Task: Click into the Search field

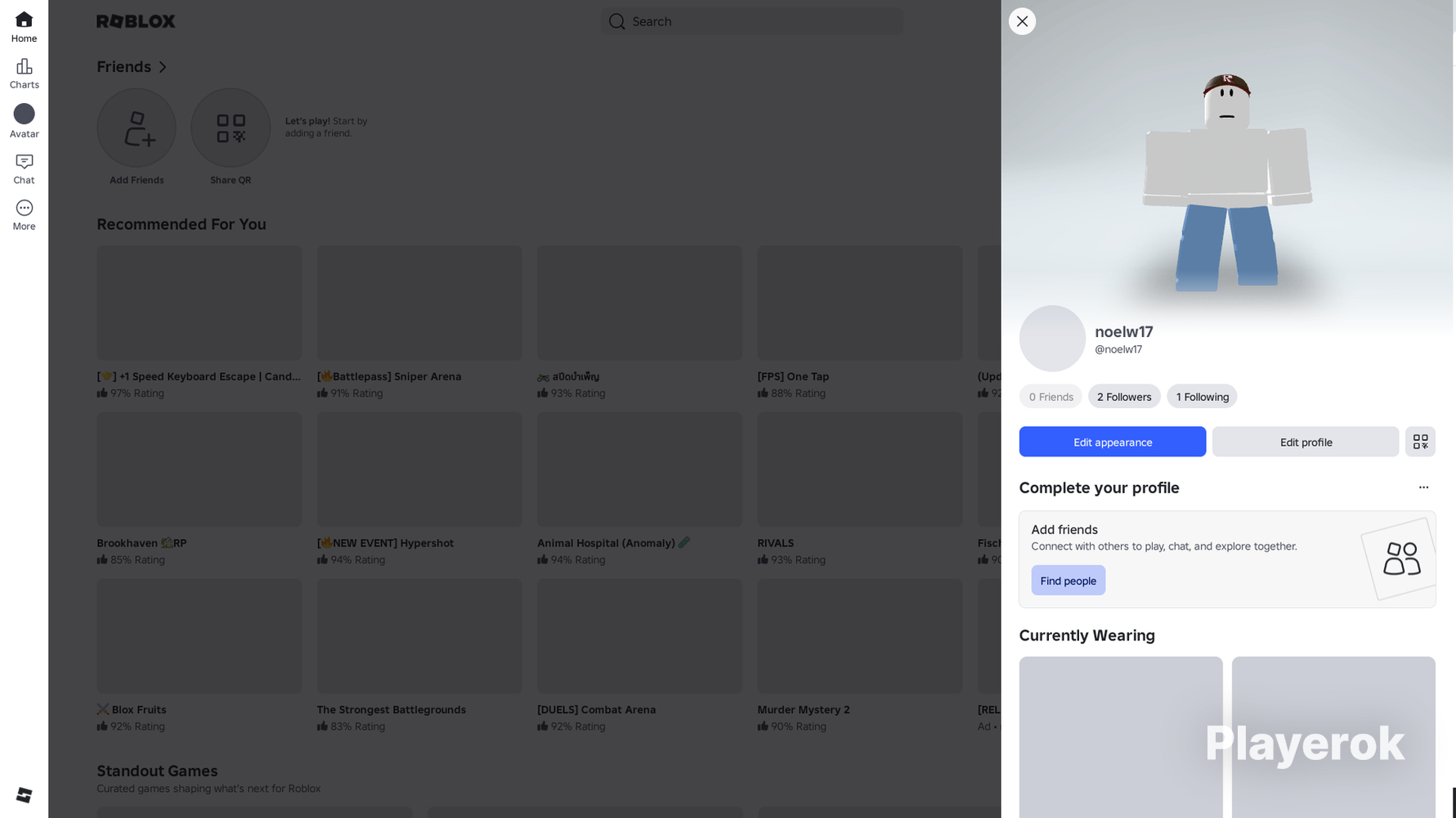Action: (752, 21)
